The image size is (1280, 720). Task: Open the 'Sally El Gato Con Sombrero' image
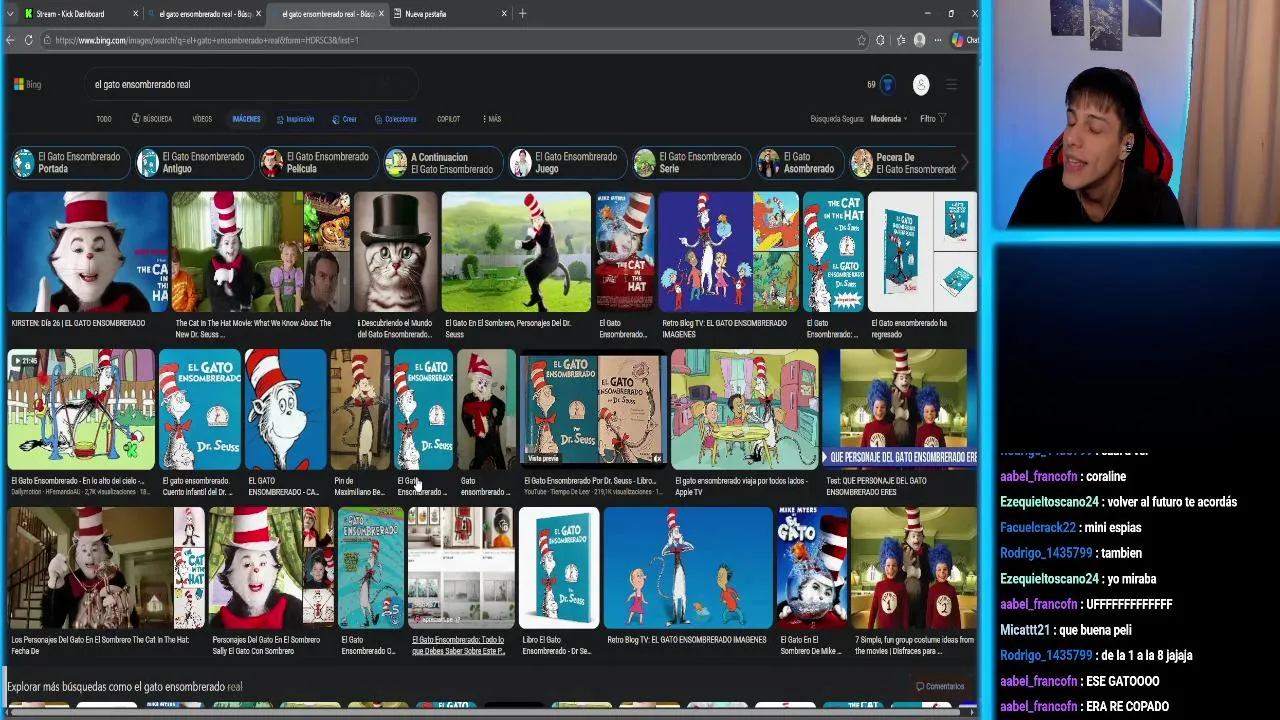tap(271, 568)
